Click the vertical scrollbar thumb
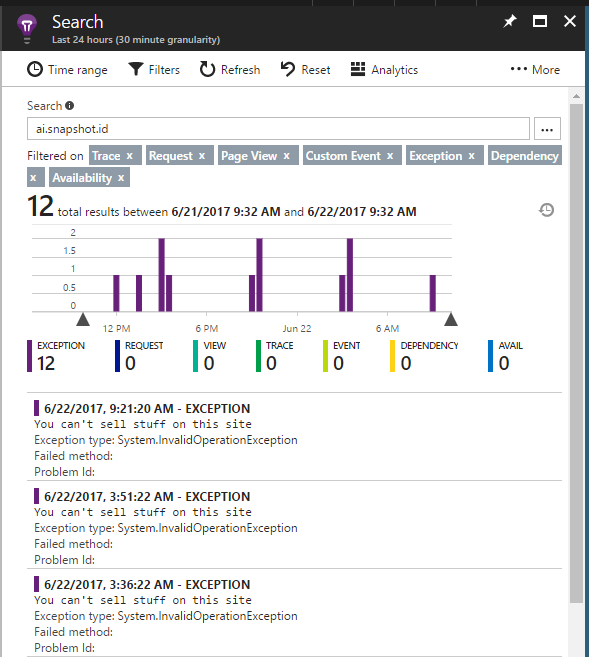589x657 pixels. coord(576,353)
